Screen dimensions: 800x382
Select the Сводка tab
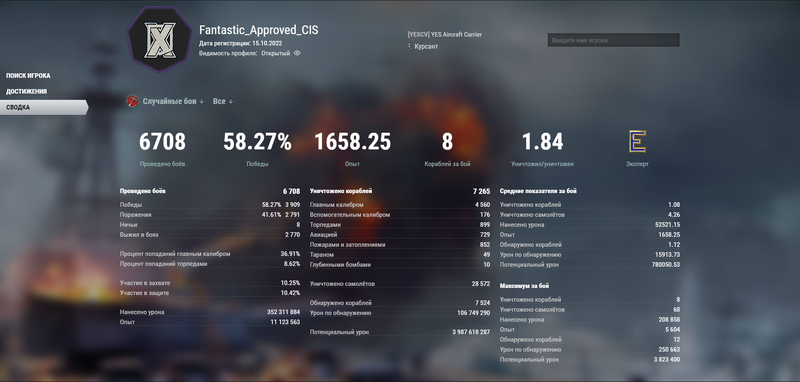click(x=44, y=107)
